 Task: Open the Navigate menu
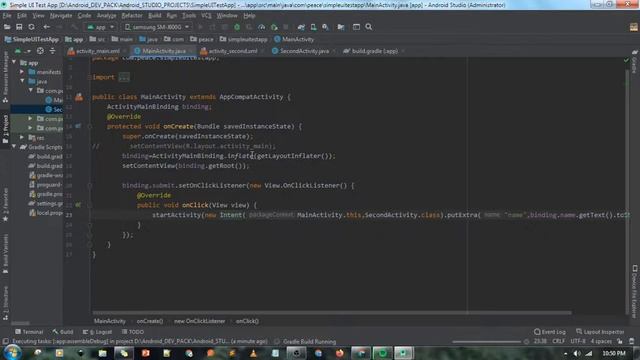[x=61, y=16]
